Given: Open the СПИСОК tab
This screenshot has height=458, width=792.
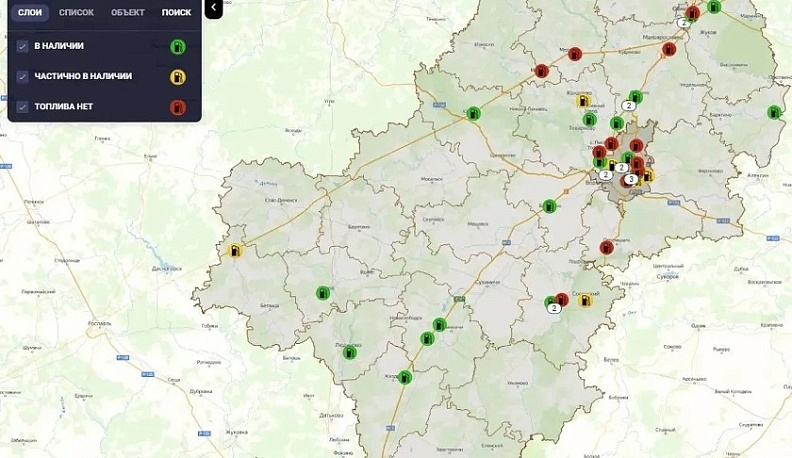Looking at the screenshot, I should [76, 13].
